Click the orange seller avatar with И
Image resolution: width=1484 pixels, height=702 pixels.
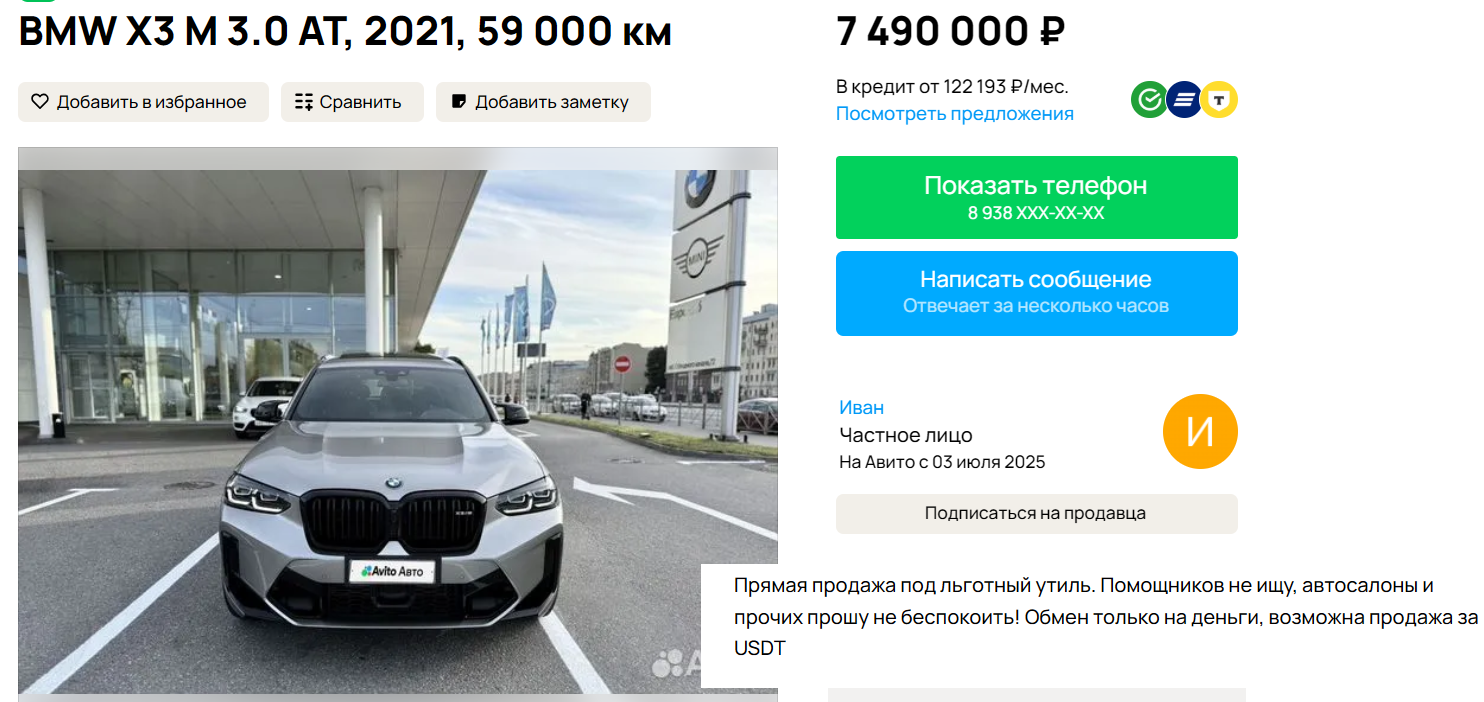point(1200,432)
